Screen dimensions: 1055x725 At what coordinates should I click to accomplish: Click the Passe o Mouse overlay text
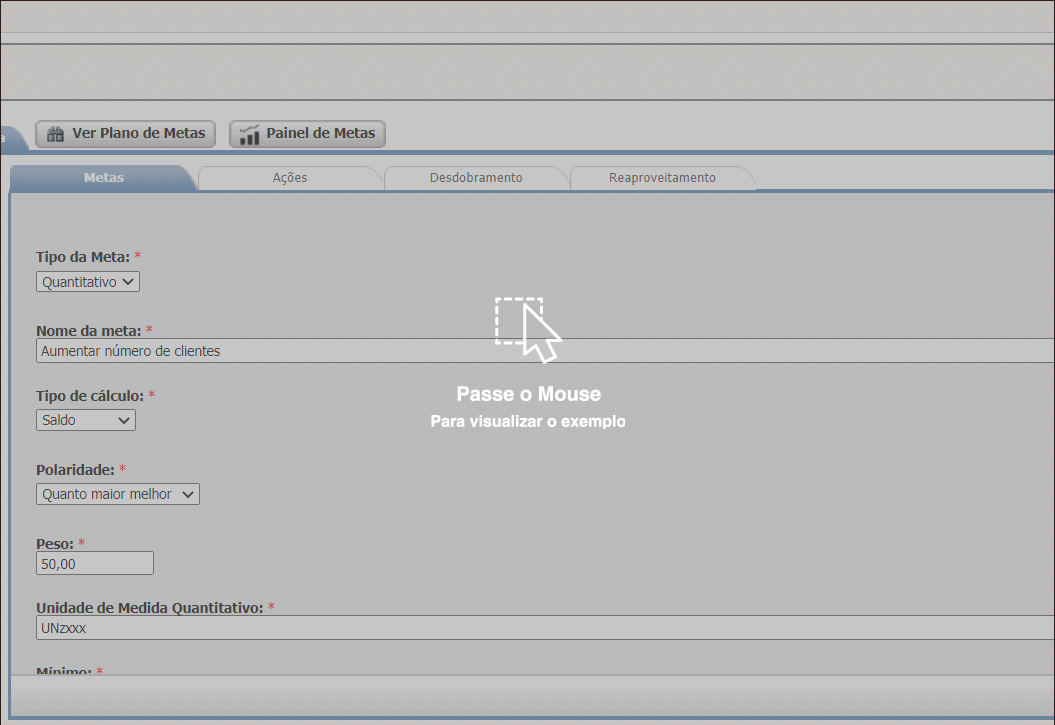[x=528, y=394]
